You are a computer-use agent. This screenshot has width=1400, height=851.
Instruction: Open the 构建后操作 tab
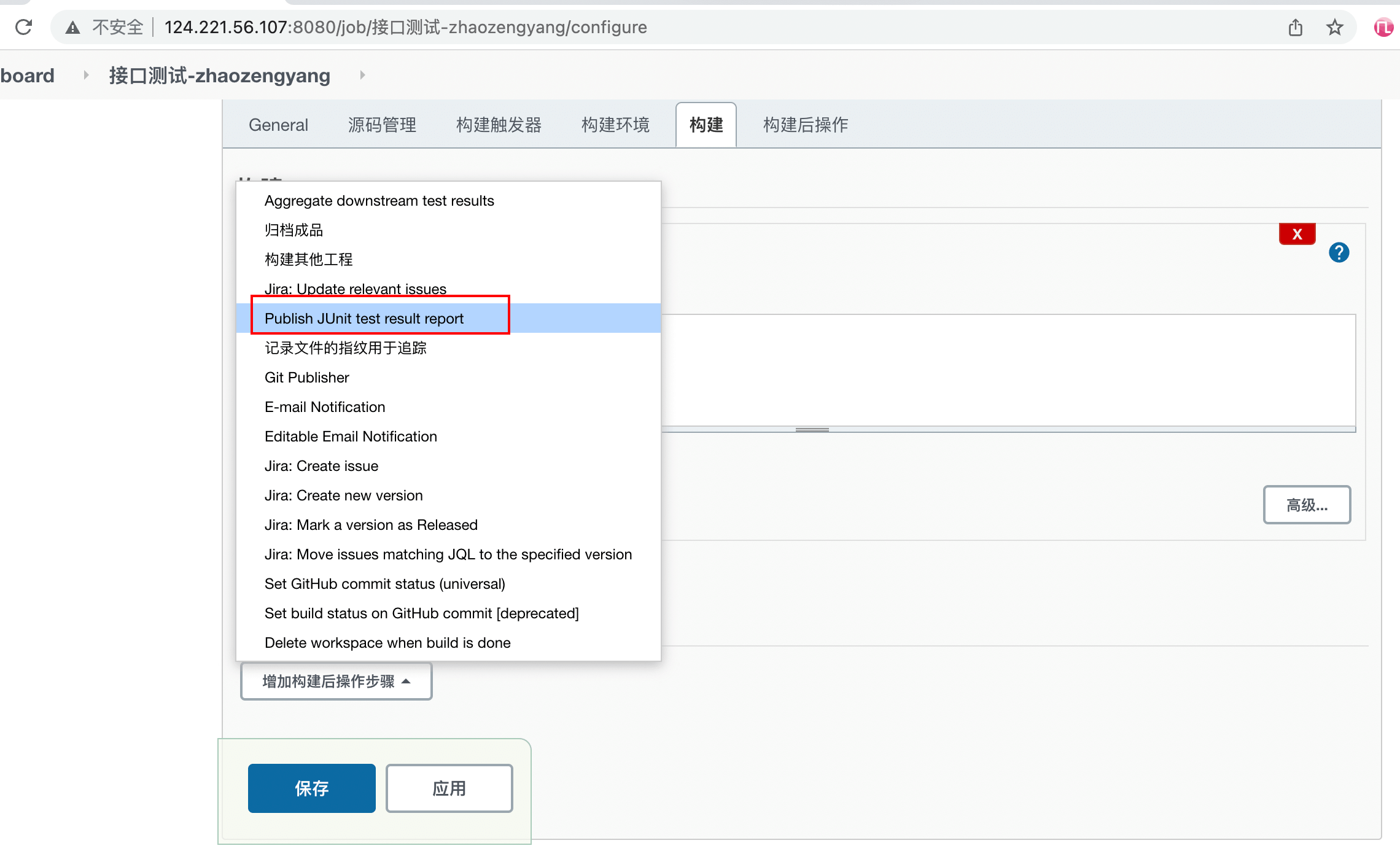pyautogui.click(x=805, y=125)
